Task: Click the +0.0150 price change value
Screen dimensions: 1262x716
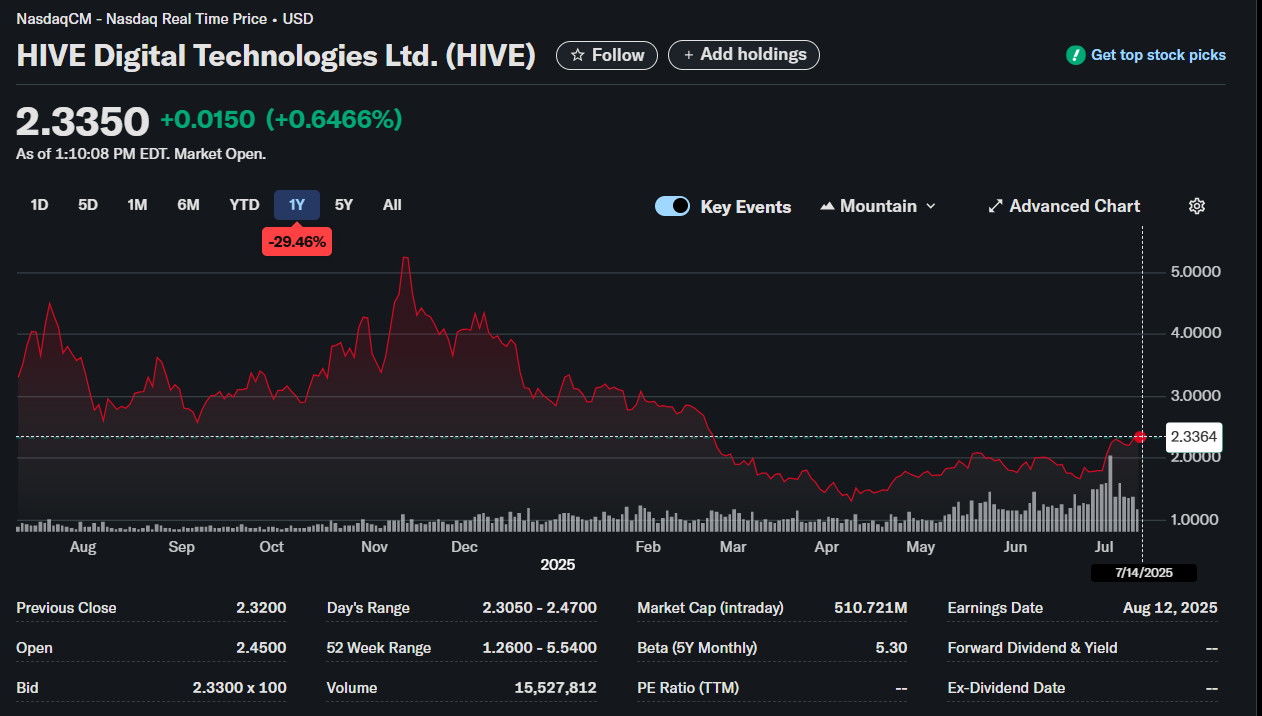Action: [x=207, y=120]
